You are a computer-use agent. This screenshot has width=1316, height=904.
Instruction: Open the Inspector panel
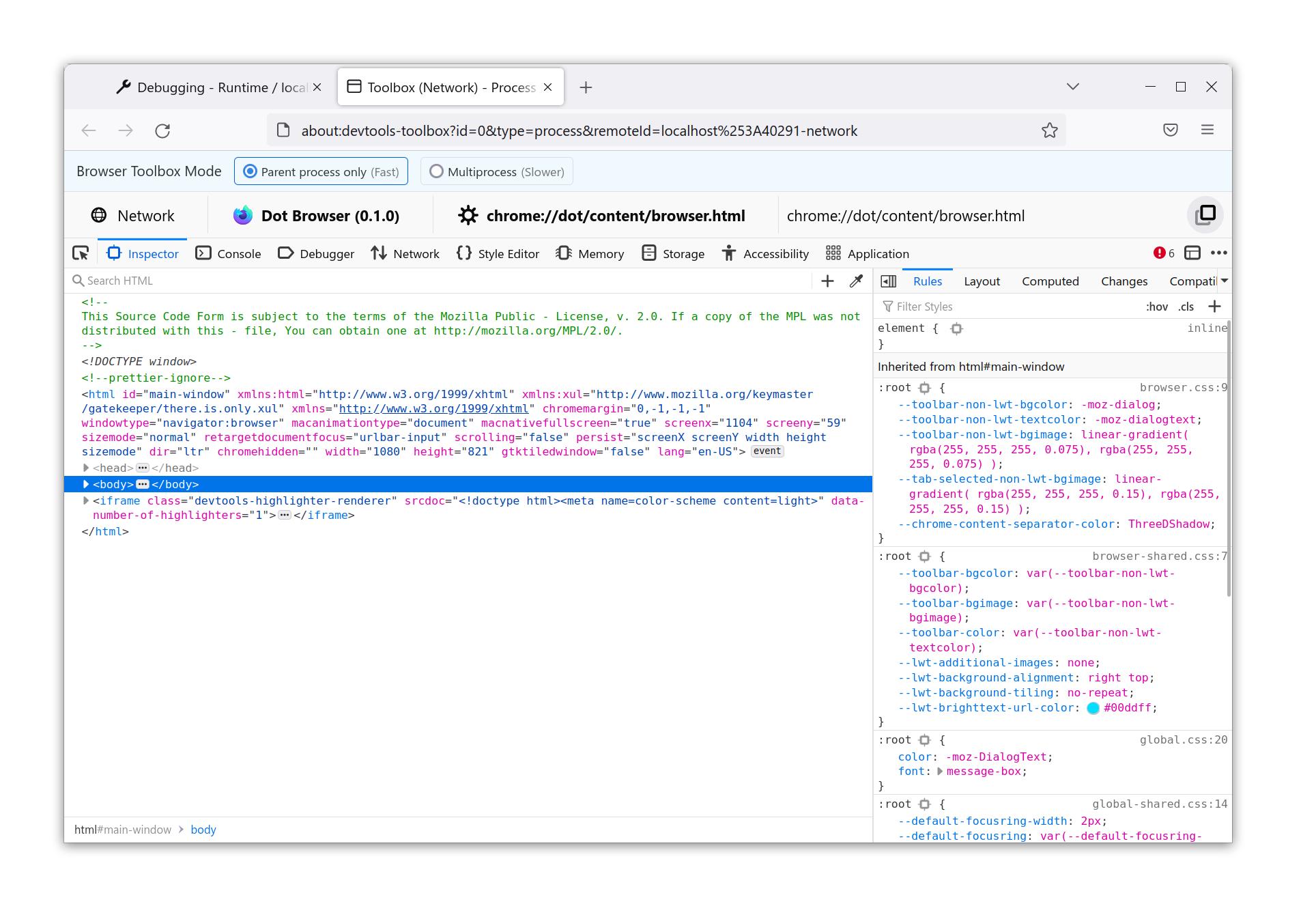click(142, 253)
